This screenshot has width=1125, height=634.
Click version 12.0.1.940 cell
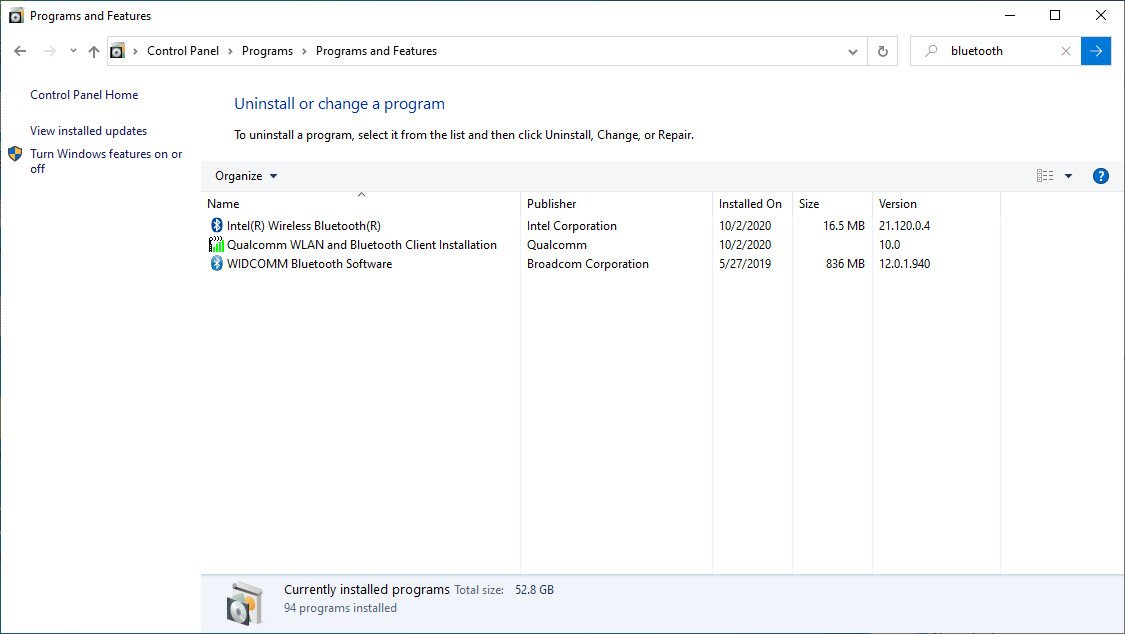(x=904, y=264)
